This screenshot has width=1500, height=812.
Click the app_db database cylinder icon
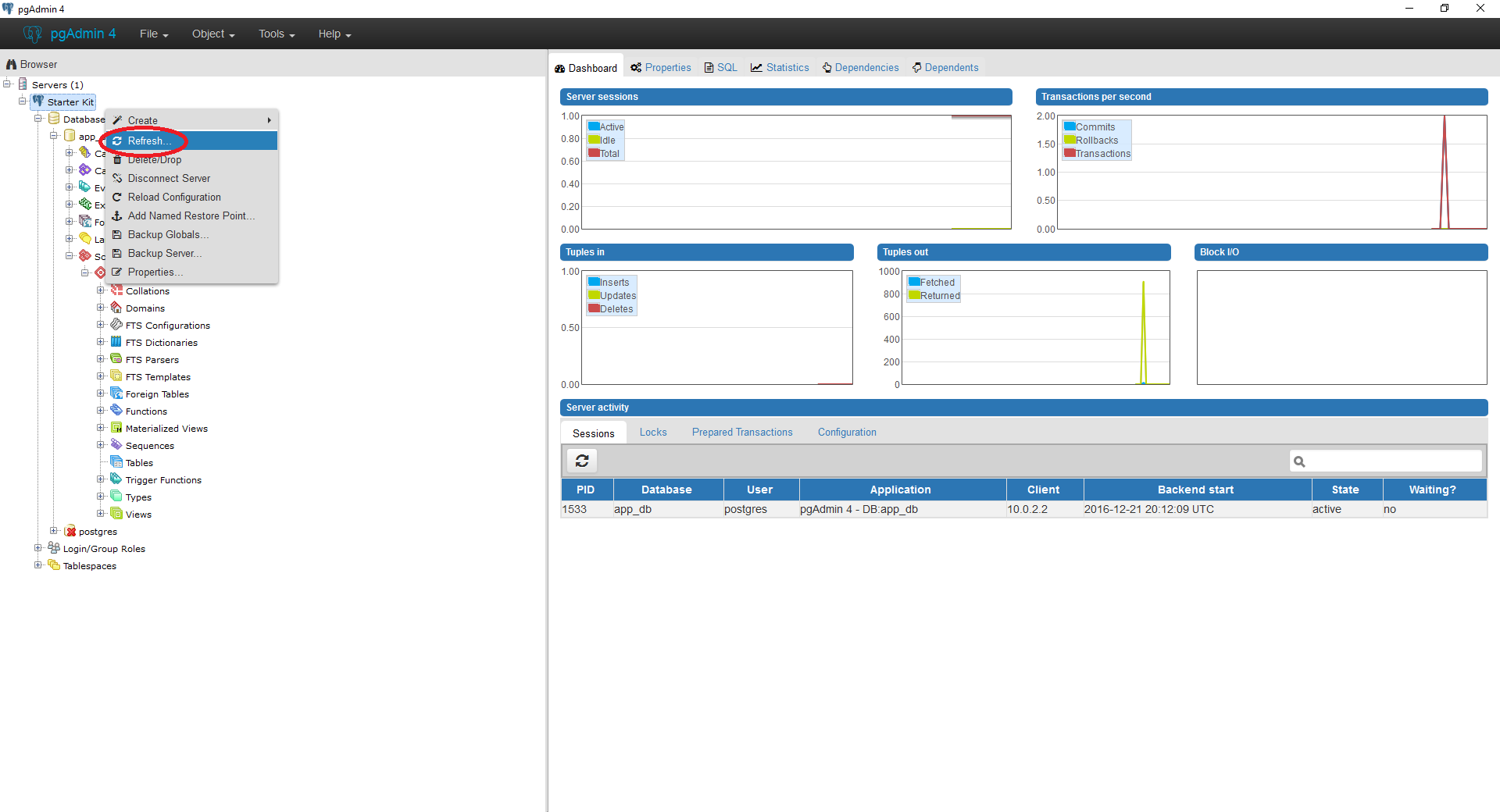[x=70, y=135]
